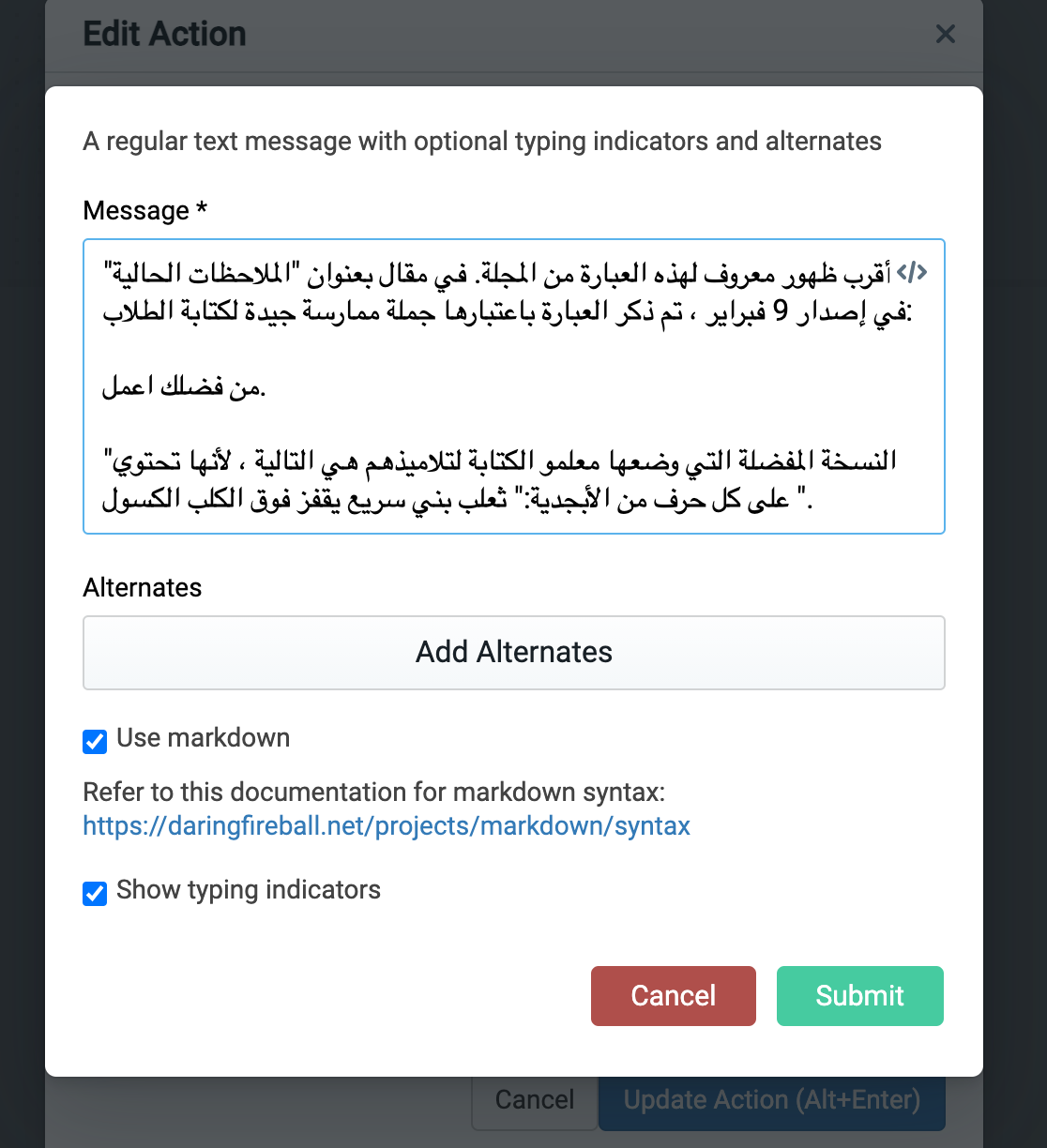Click Update Action (Alt+Enter) in background
Viewport: 1047px width, 1148px height.
[771, 1099]
